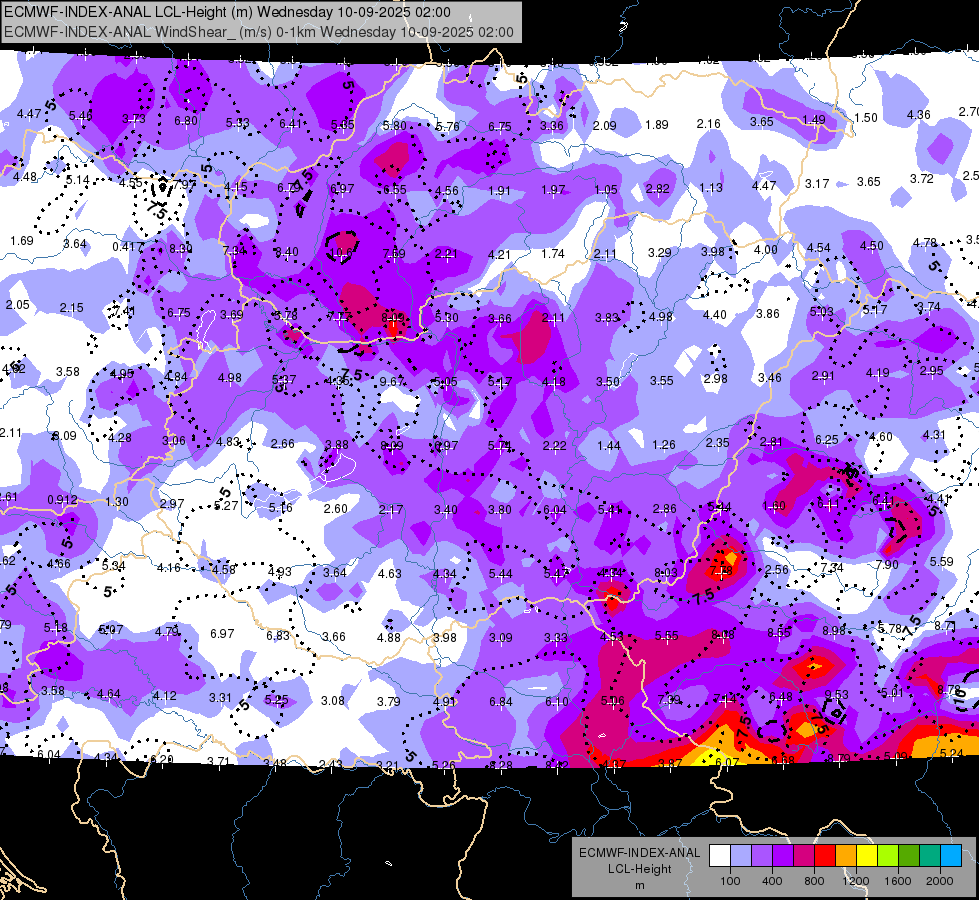This screenshot has width=979, height=900.
Task: Click the wind shear value 9.53
Action: [x=837, y=695]
